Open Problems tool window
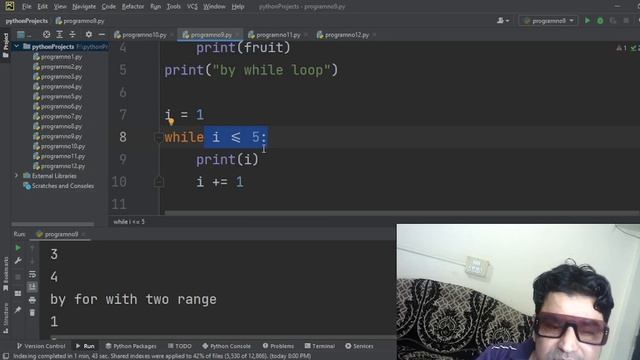640x360 pixels. (x=278, y=346)
